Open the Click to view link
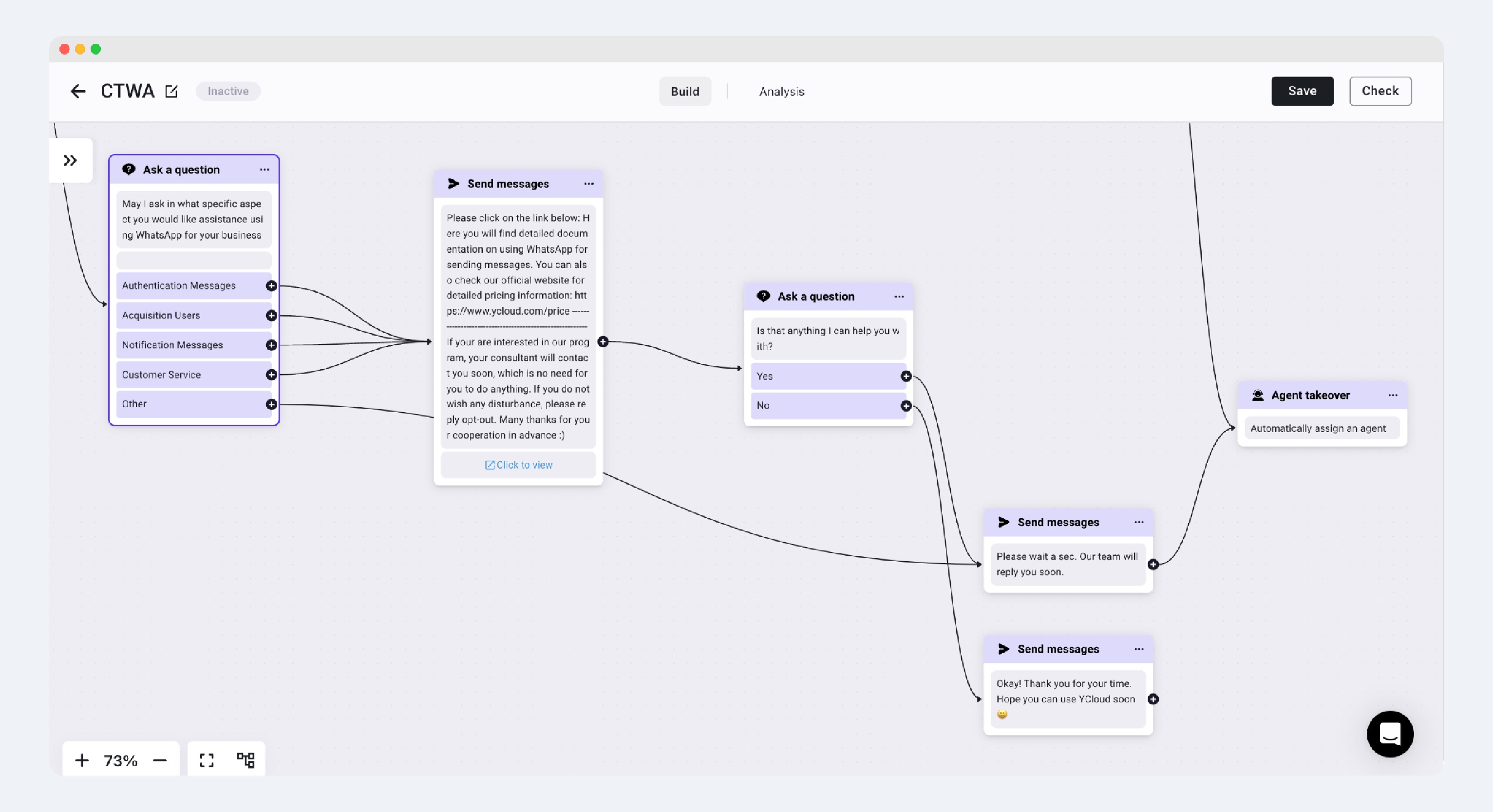This screenshot has height=812, width=1493. click(x=518, y=465)
